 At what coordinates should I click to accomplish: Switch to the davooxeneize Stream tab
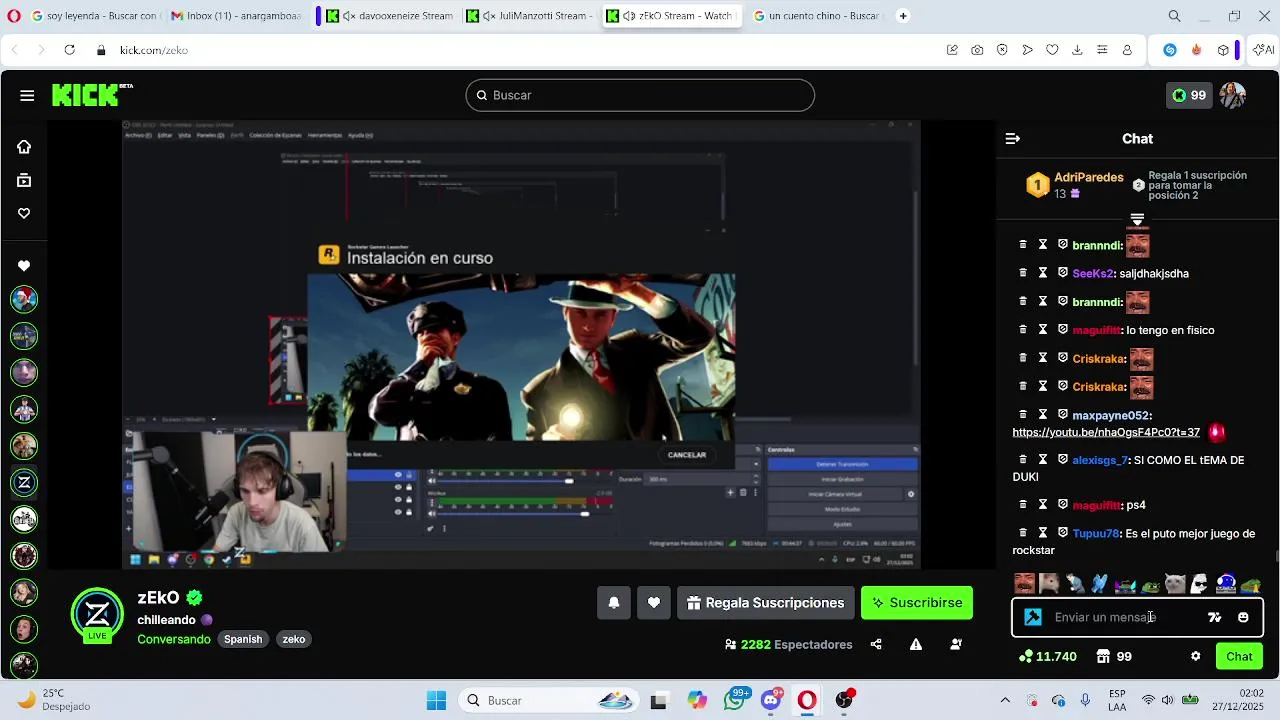tap(390, 16)
